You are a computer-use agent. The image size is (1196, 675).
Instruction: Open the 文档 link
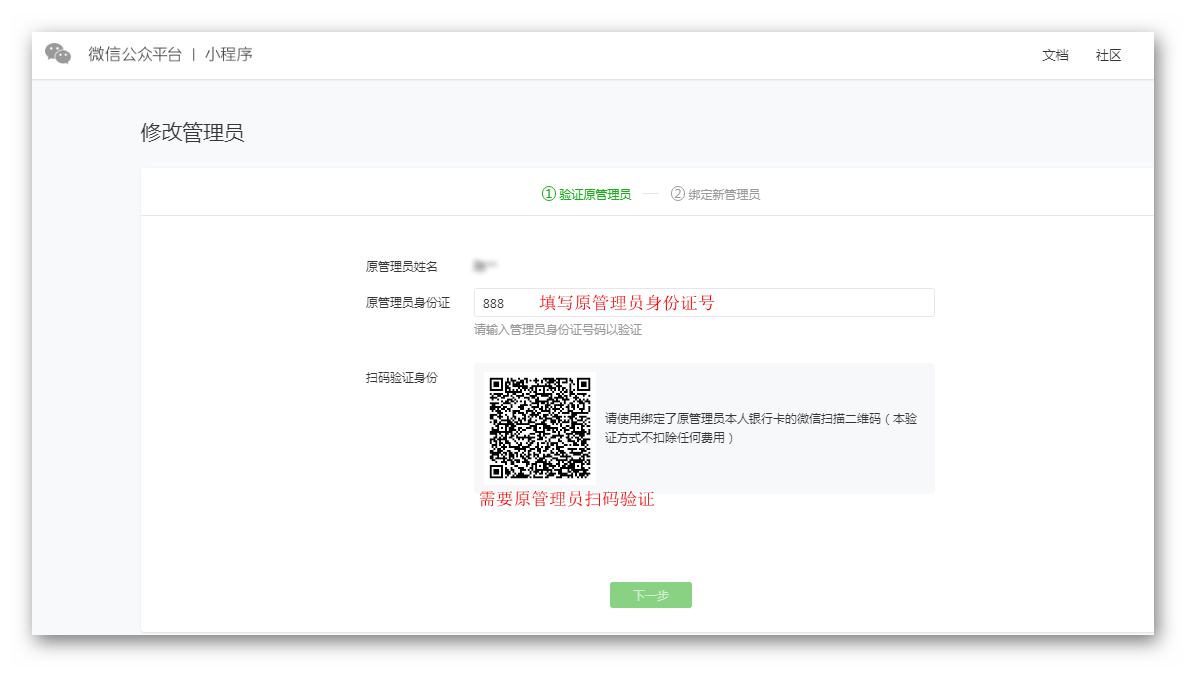pos(1055,55)
